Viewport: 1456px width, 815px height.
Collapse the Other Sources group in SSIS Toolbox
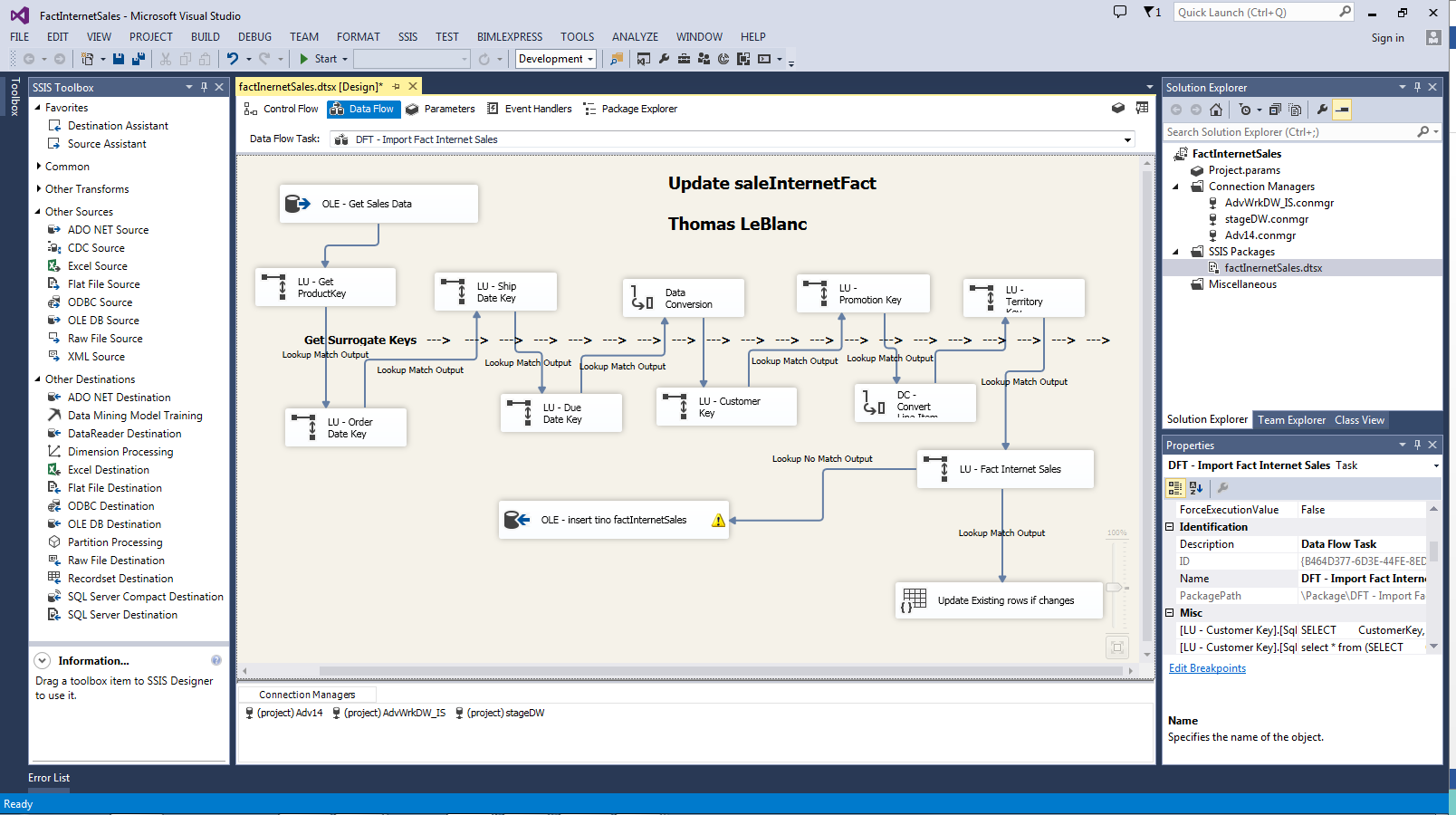click(x=38, y=211)
